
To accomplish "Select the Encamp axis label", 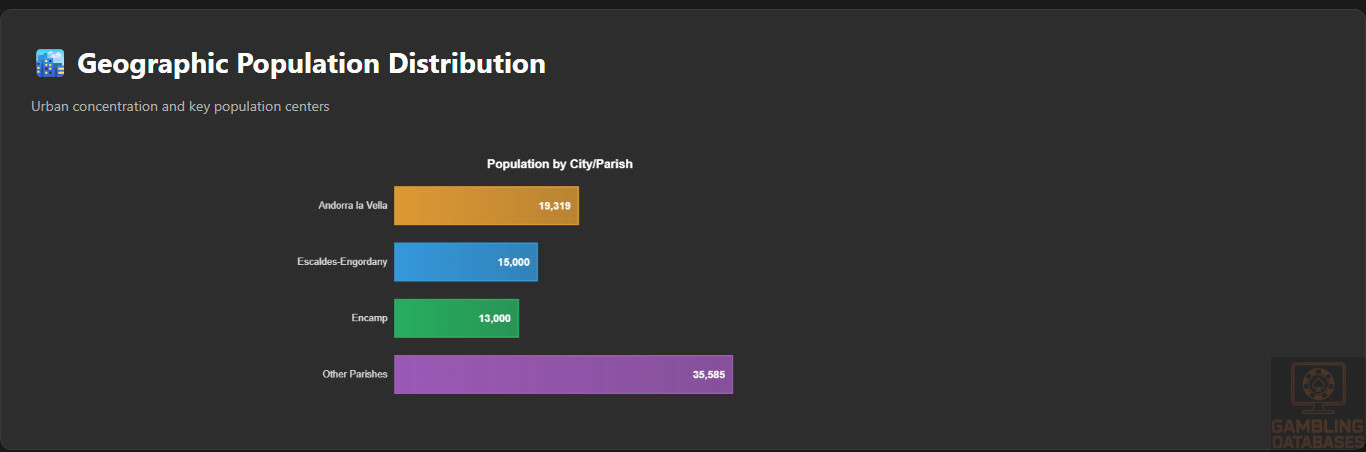I will click(x=369, y=318).
